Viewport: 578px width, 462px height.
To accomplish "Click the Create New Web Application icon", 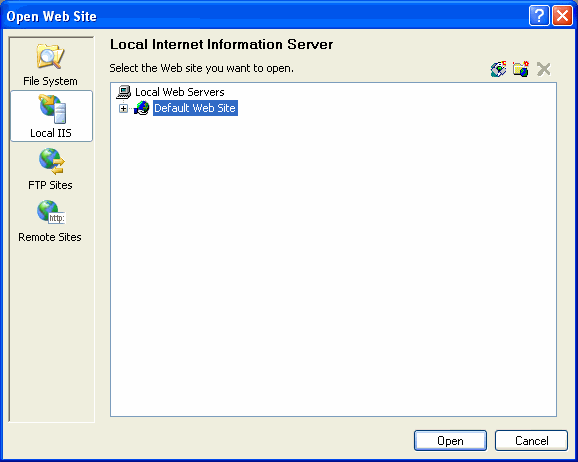I will 498,69.
